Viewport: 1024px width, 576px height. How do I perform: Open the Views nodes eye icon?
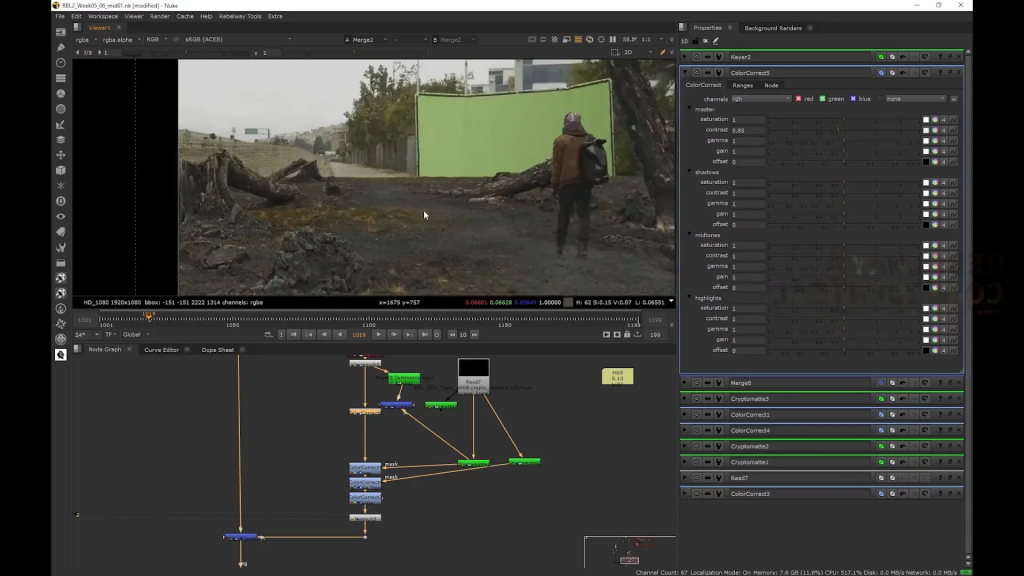[61, 217]
